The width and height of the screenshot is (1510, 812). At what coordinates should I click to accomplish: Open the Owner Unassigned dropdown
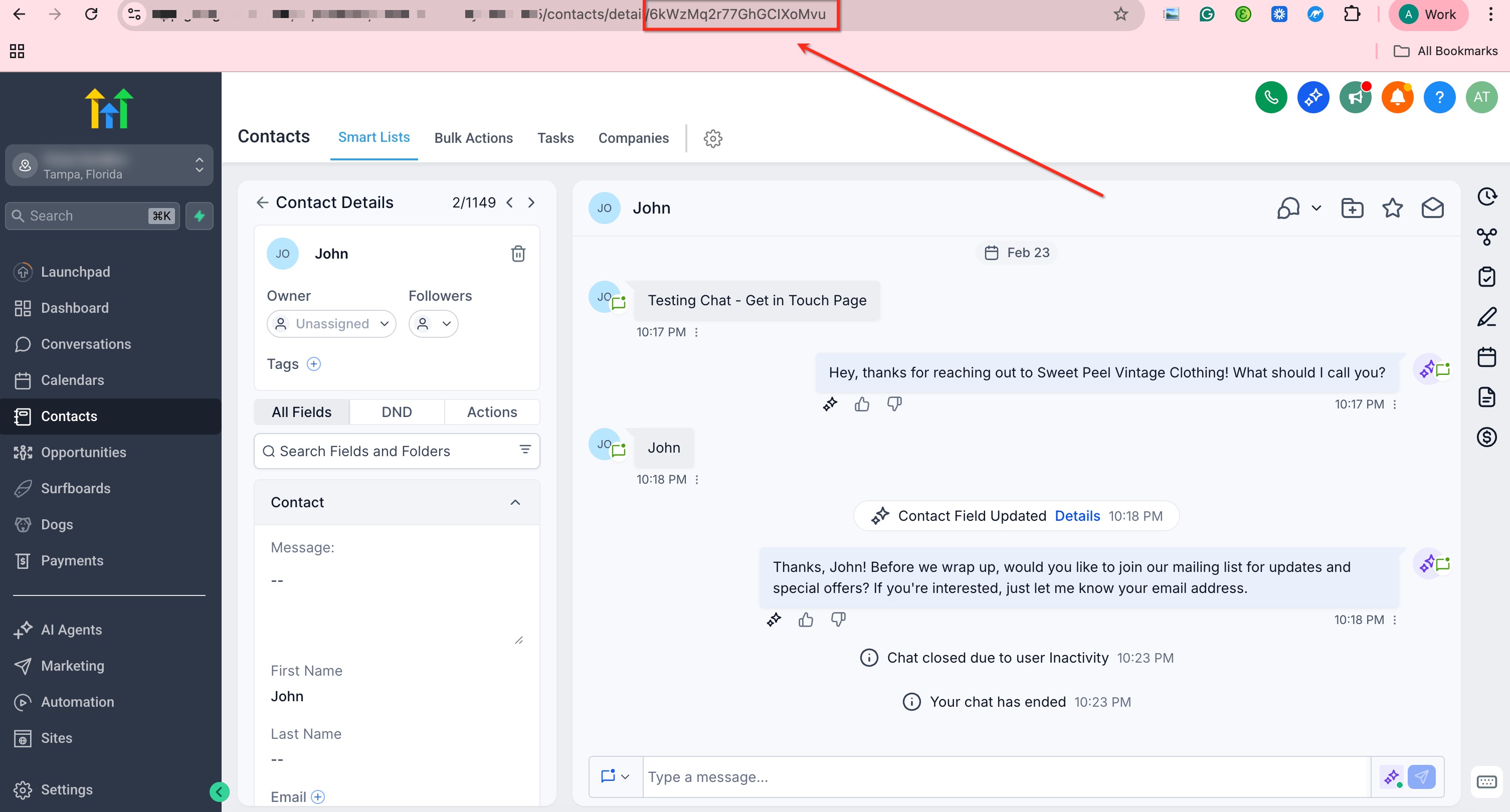331,324
